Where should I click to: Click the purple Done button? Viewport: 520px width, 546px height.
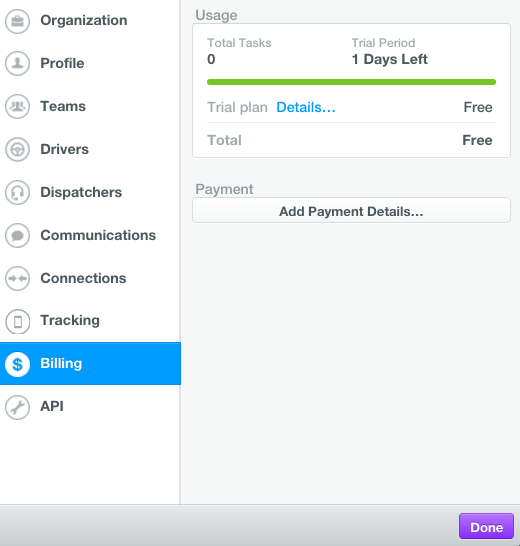tap(486, 526)
